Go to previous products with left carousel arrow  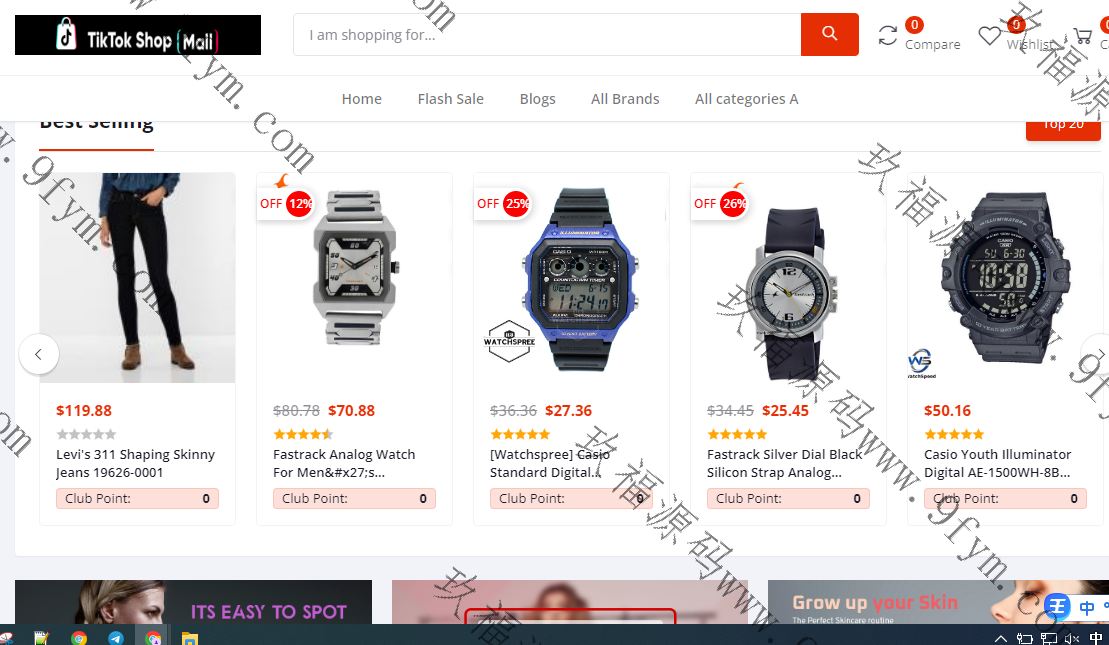pos(39,354)
